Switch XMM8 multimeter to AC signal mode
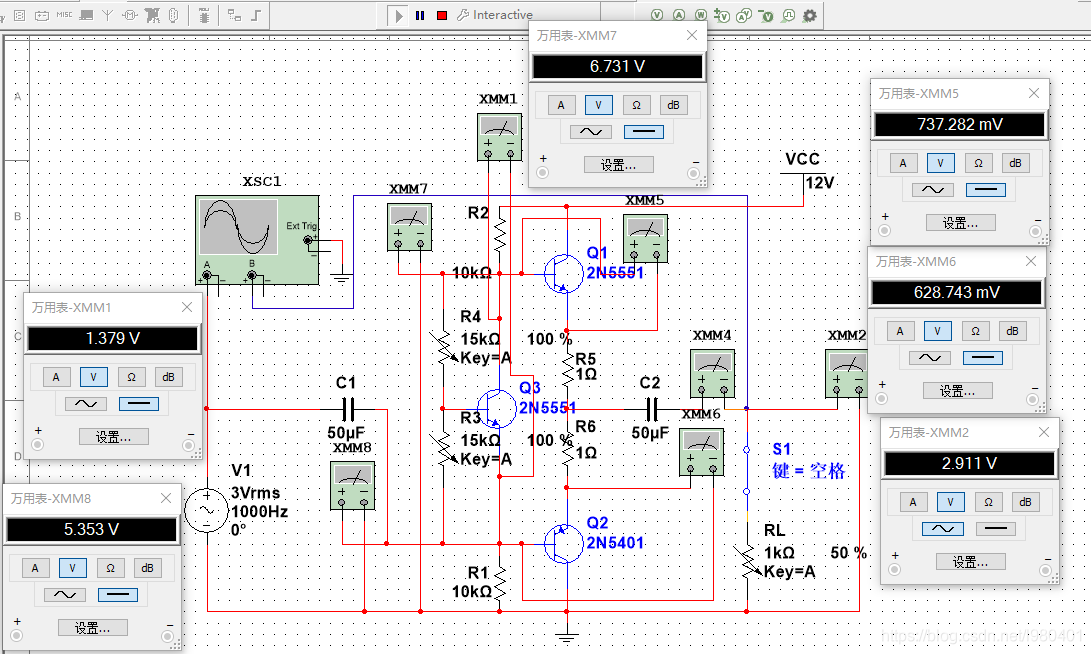 point(65,595)
